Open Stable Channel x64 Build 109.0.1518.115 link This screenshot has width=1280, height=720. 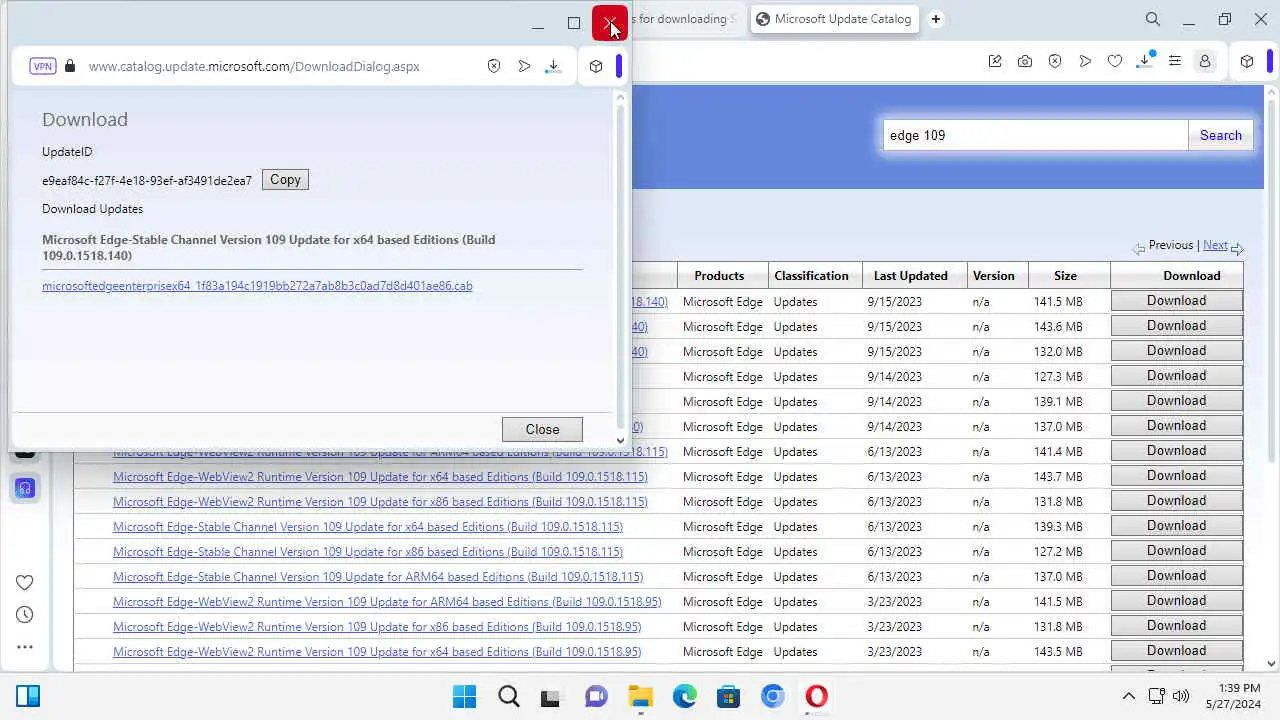[x=368, y=527]
